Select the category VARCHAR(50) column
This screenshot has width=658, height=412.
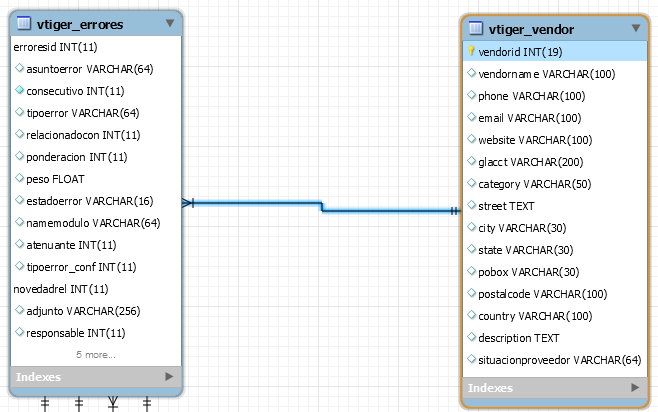click(555, 184)
